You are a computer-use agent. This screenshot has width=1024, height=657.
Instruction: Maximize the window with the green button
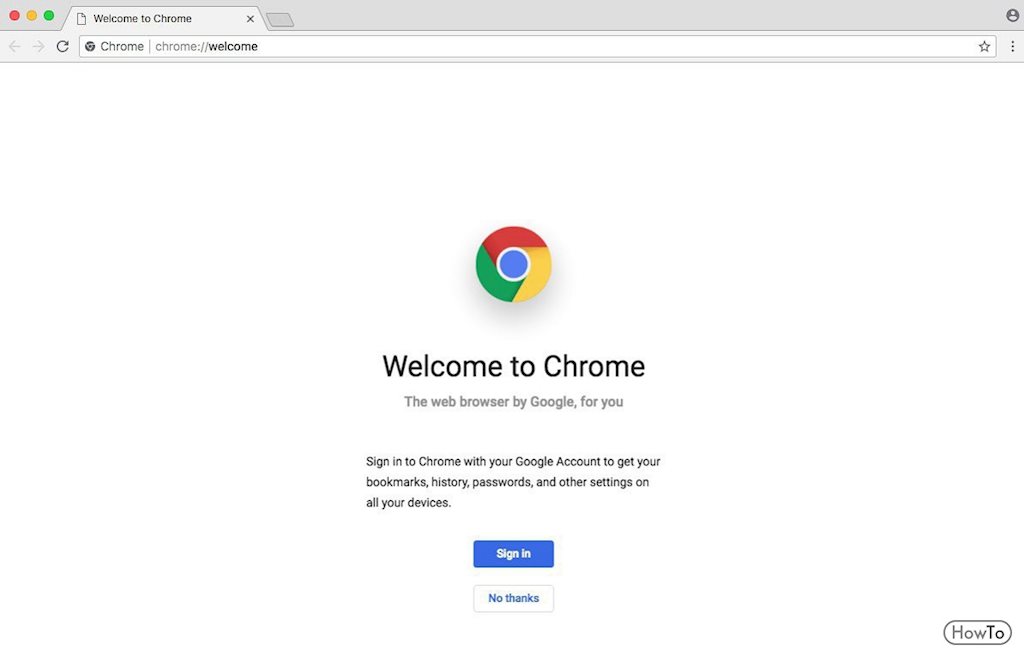pyautogui.click(x=49, y=16)
